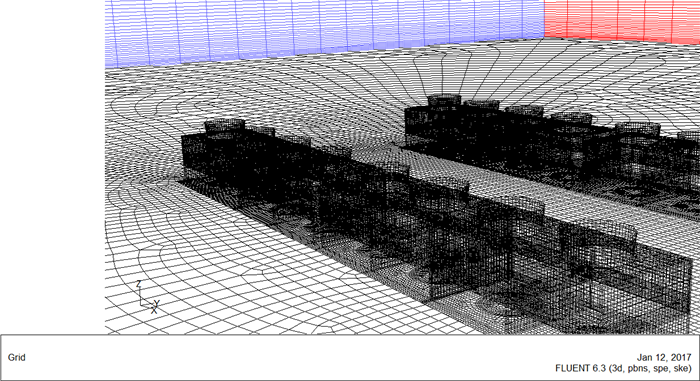The width and height of the screenshot is (700, 381).
Task: Click the "Jan 12, 2017" date text
Action: 664,357
